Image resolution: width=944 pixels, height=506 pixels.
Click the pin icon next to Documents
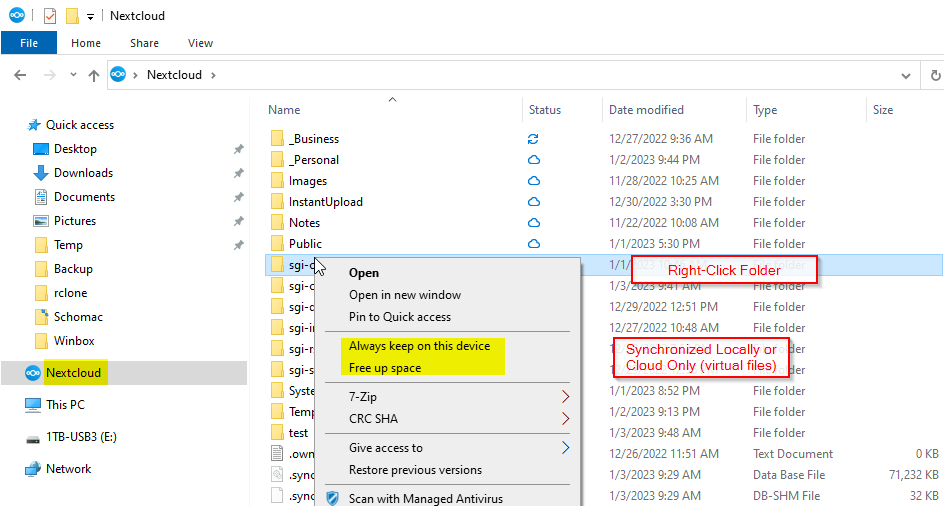pyautogui.click(x=238, y=197)
